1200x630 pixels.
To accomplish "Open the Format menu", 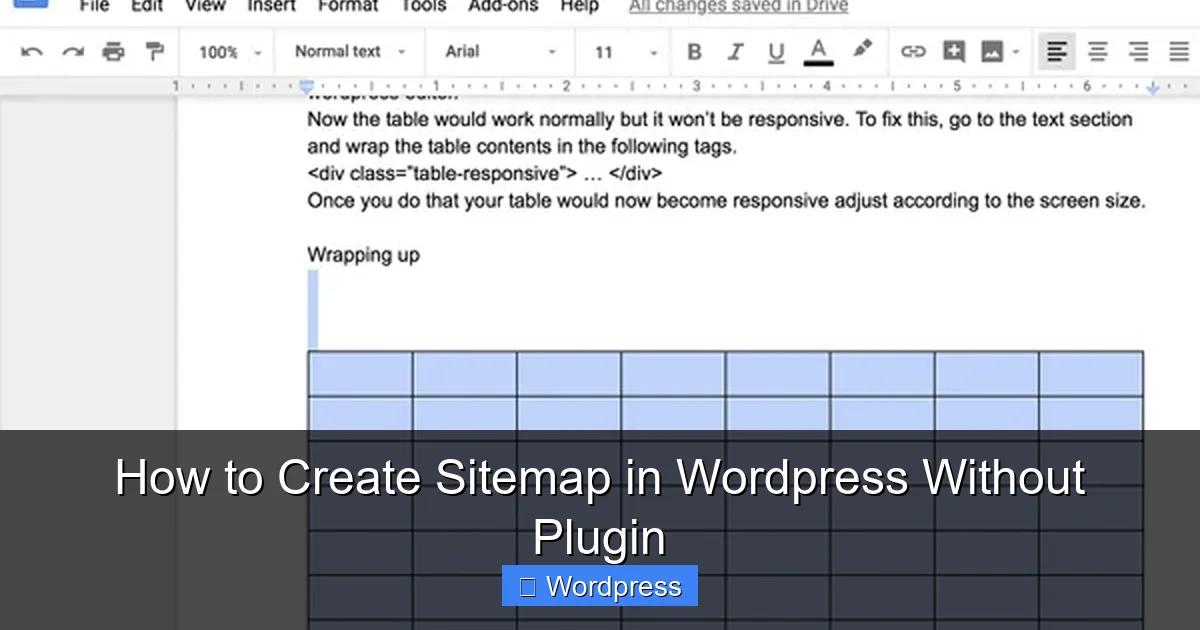I will (347, 7).
